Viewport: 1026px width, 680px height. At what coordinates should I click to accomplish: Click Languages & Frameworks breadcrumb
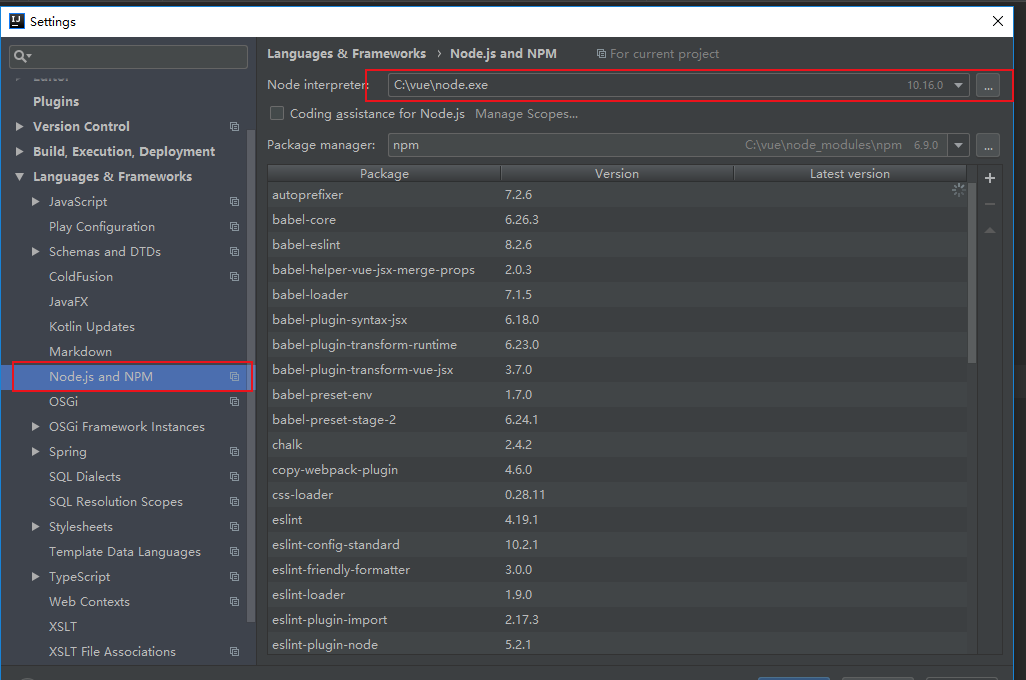346,54
